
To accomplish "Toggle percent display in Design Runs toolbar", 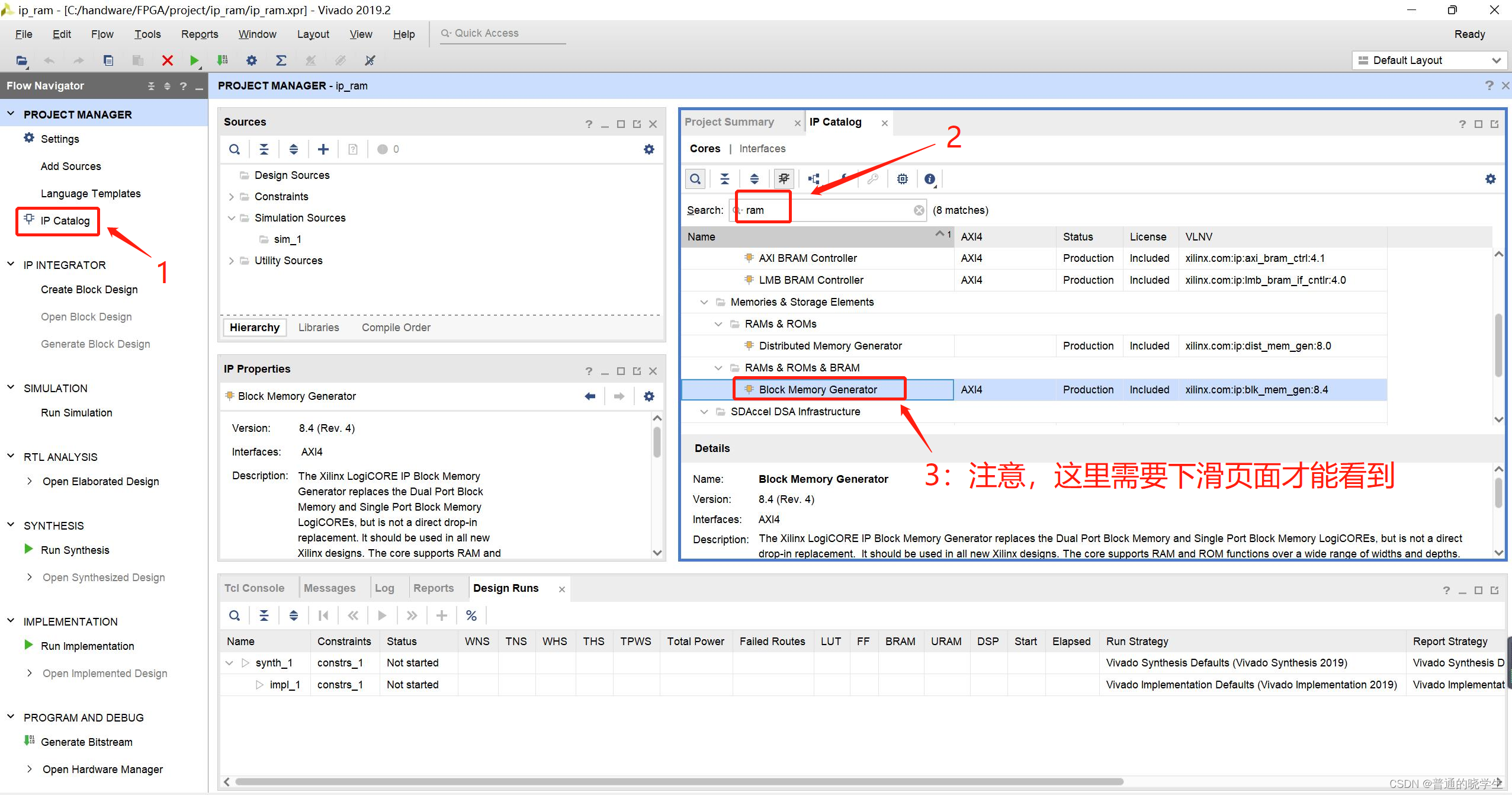I will point(471,616).
